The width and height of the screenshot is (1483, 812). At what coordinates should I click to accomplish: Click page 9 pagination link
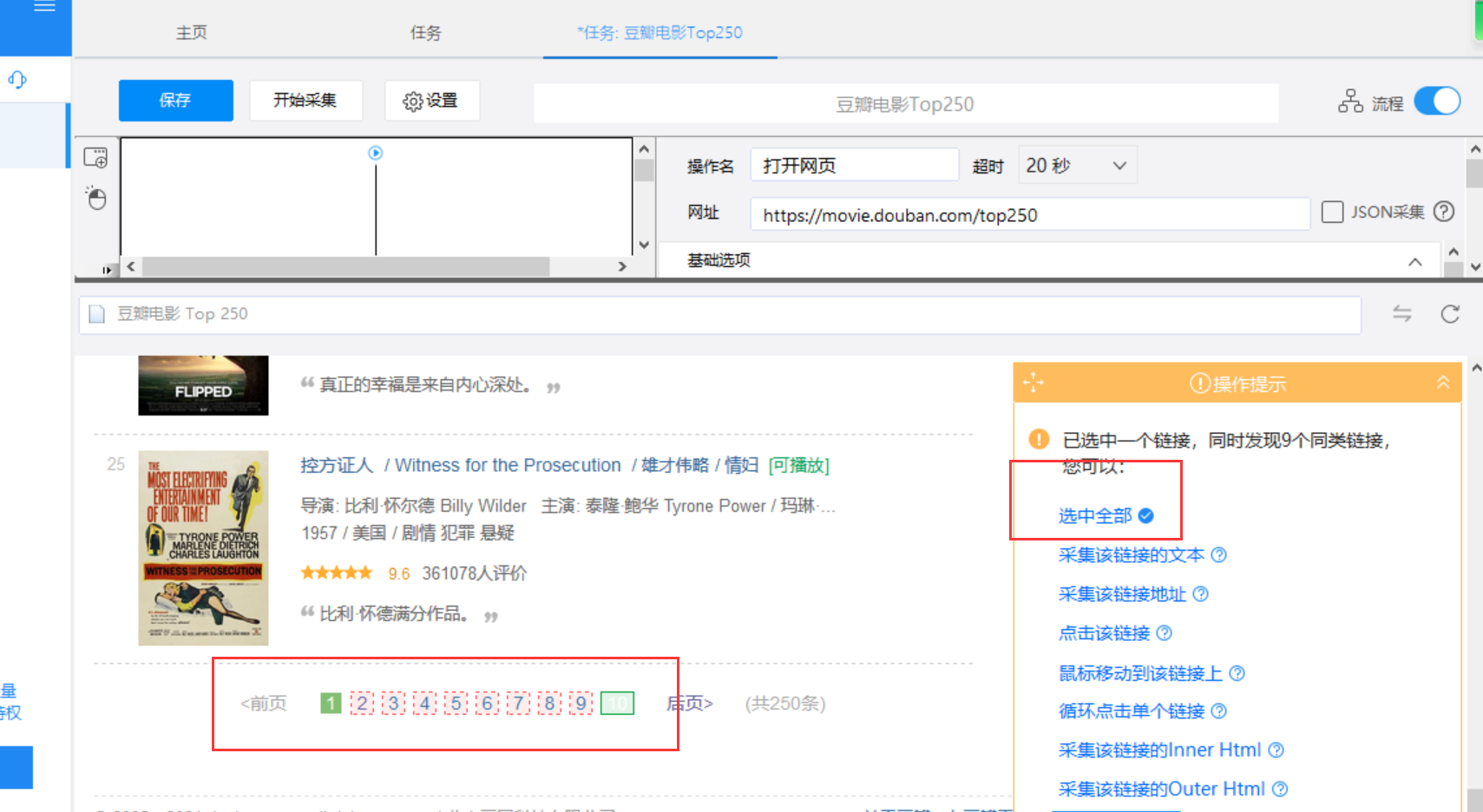point(581,703)
